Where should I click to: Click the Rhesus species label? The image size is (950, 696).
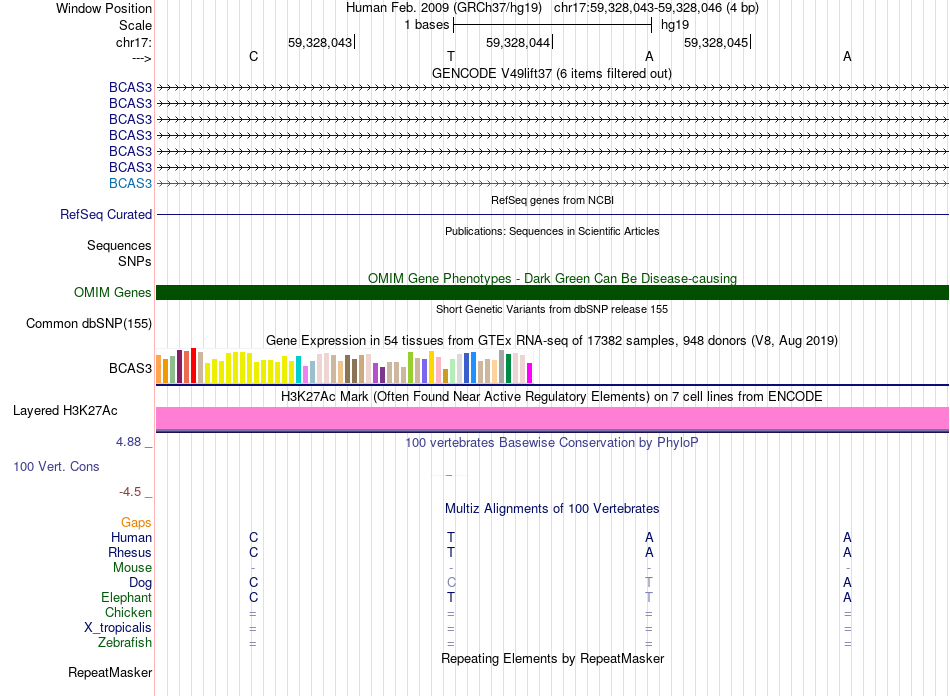coord(130,552)
